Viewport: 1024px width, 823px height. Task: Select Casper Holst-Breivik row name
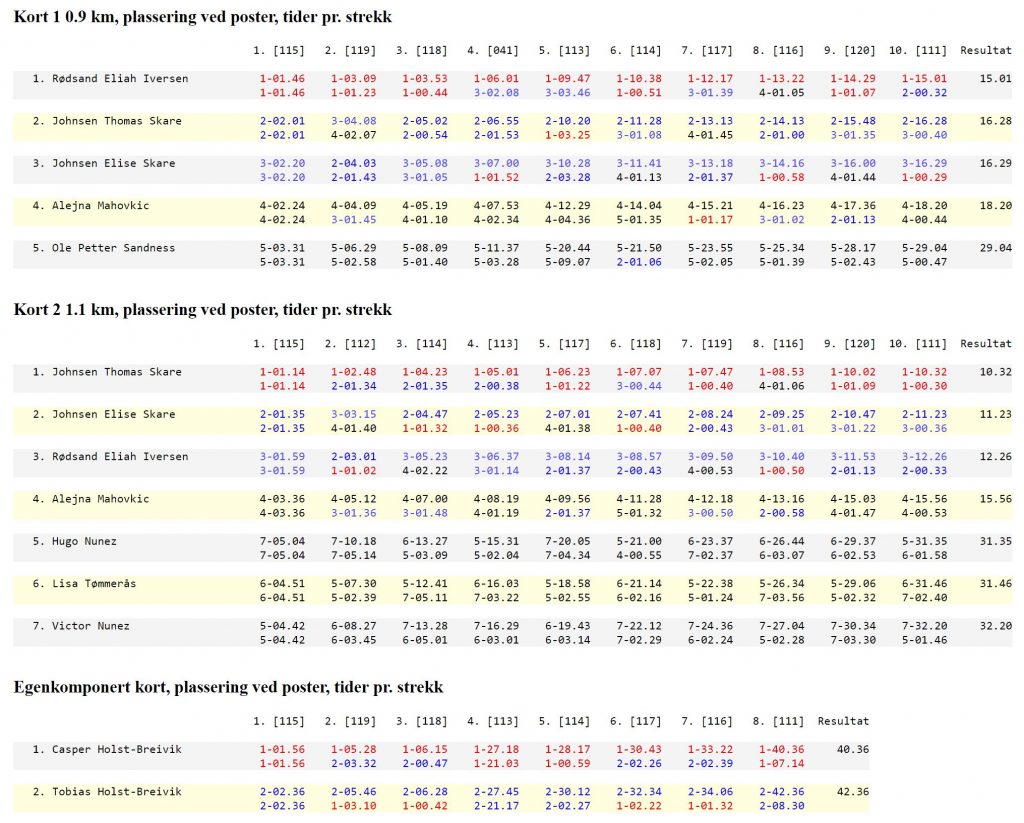pos(116,749)
